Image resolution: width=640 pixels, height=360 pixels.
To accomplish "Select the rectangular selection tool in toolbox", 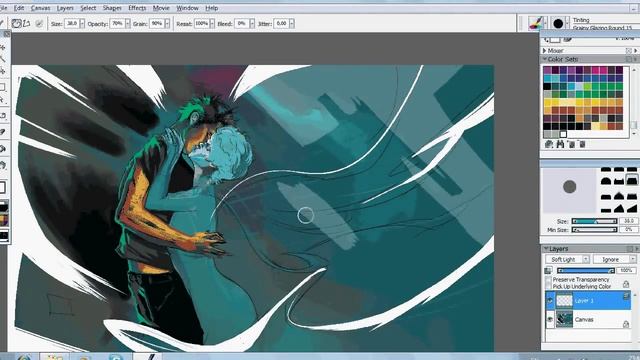I will 3,87.
